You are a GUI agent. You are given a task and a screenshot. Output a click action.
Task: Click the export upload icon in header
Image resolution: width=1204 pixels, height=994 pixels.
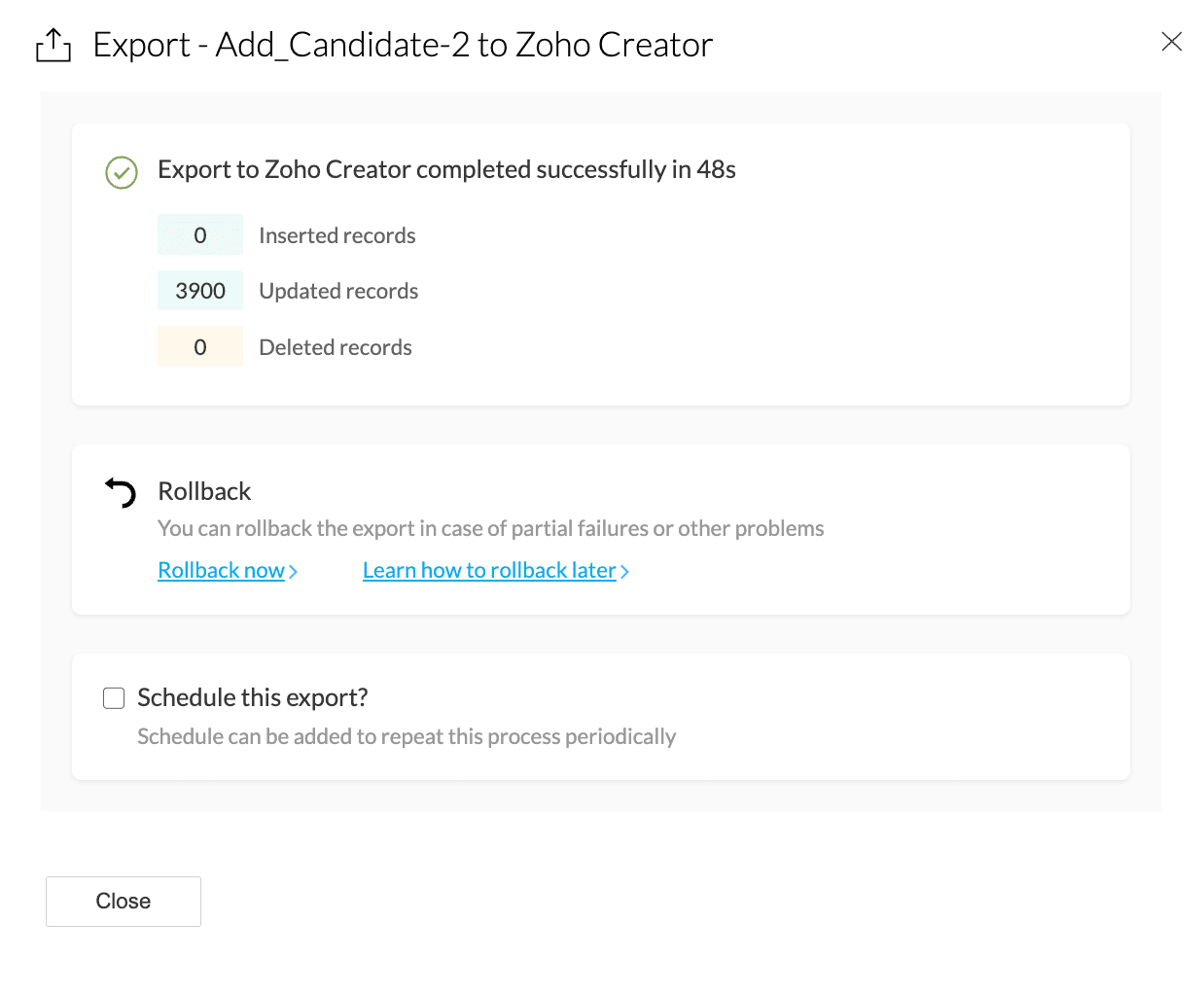53,46
